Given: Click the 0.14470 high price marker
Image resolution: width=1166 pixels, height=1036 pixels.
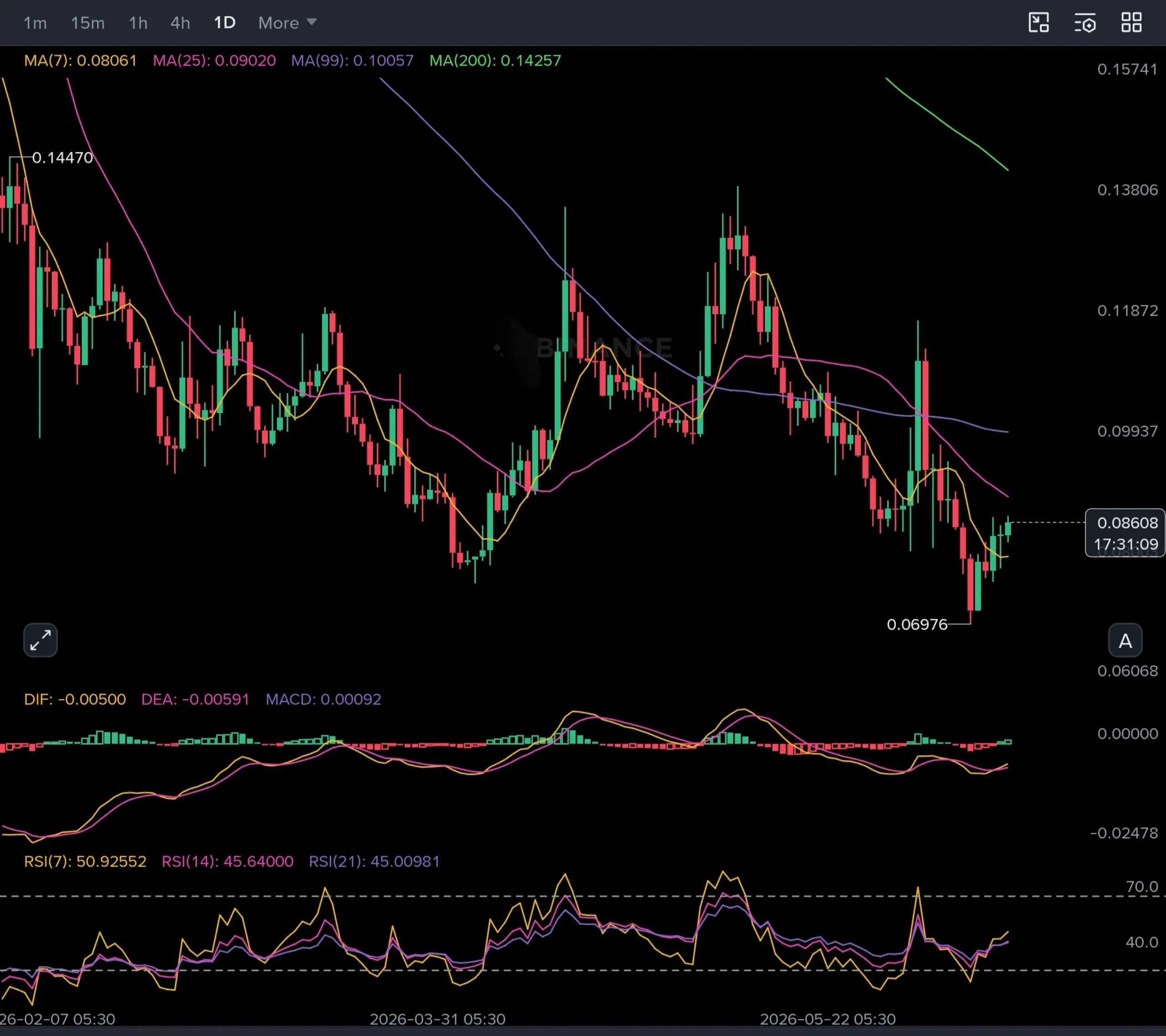Looking at the screenshot, I should click(62, 158).
